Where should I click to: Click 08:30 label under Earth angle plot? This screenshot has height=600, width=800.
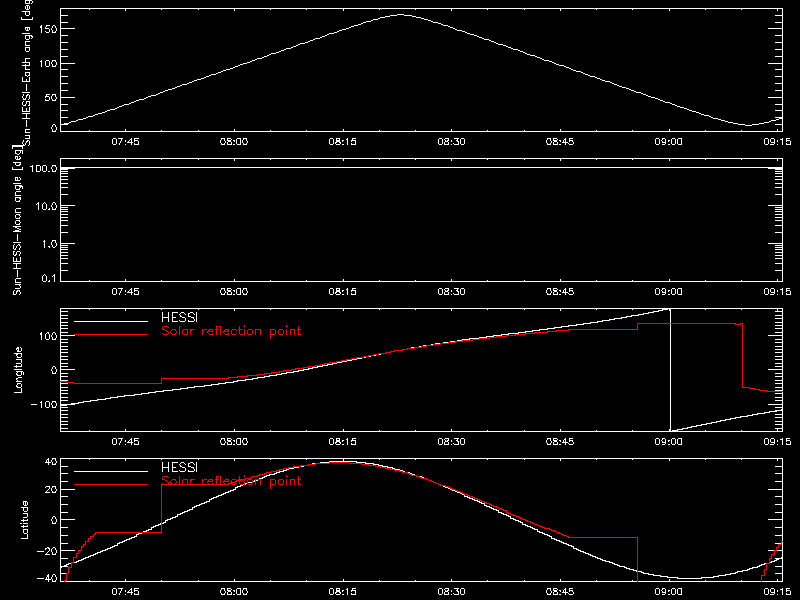451,141
